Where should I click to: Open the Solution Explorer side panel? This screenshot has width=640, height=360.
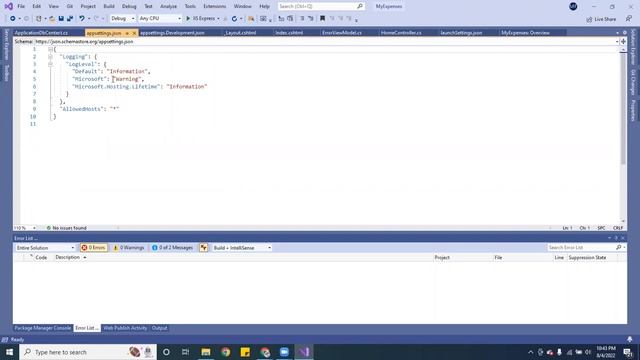[633, 46]
